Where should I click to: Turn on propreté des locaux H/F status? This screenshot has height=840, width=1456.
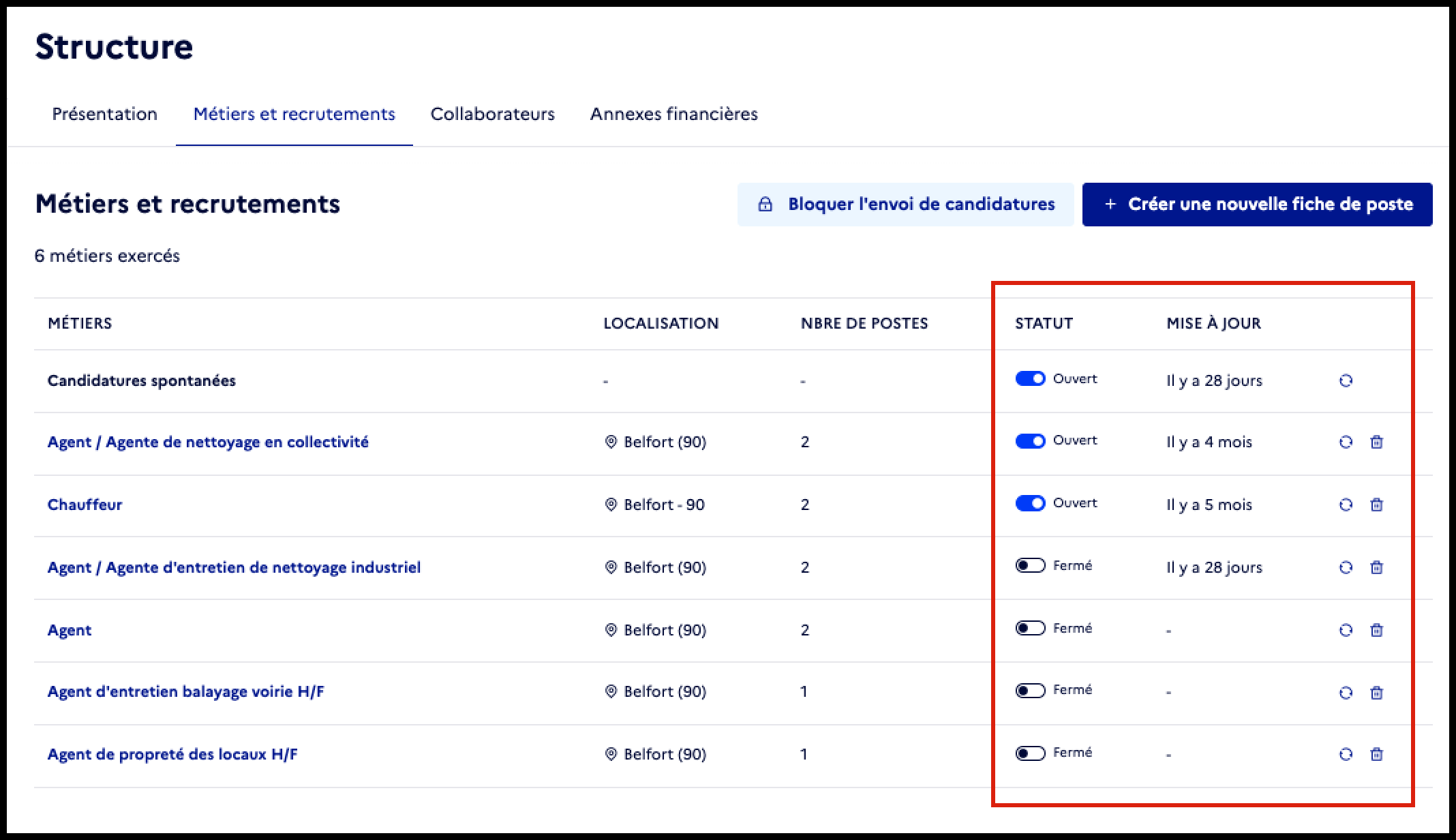[x=1030, y=753]
